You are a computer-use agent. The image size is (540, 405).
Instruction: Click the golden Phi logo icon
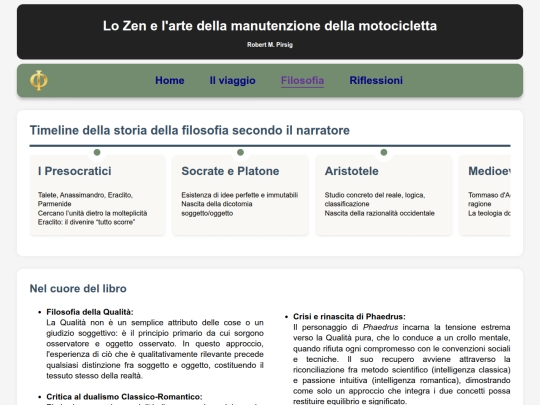(x=39, y=80)
